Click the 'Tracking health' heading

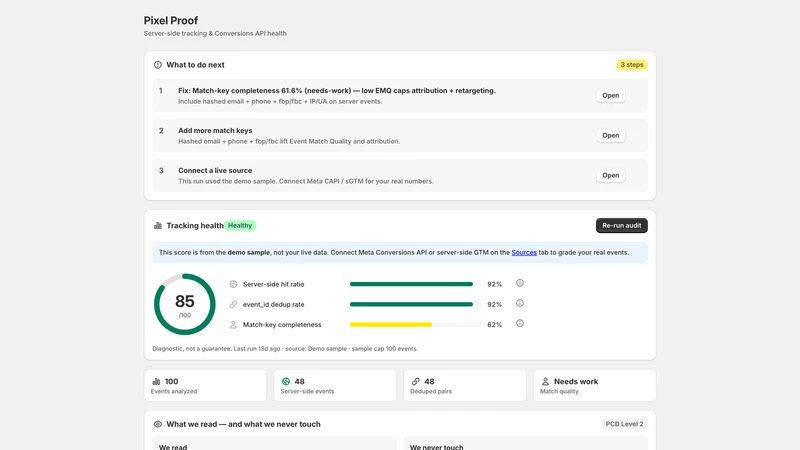click(x=195, y=226)
